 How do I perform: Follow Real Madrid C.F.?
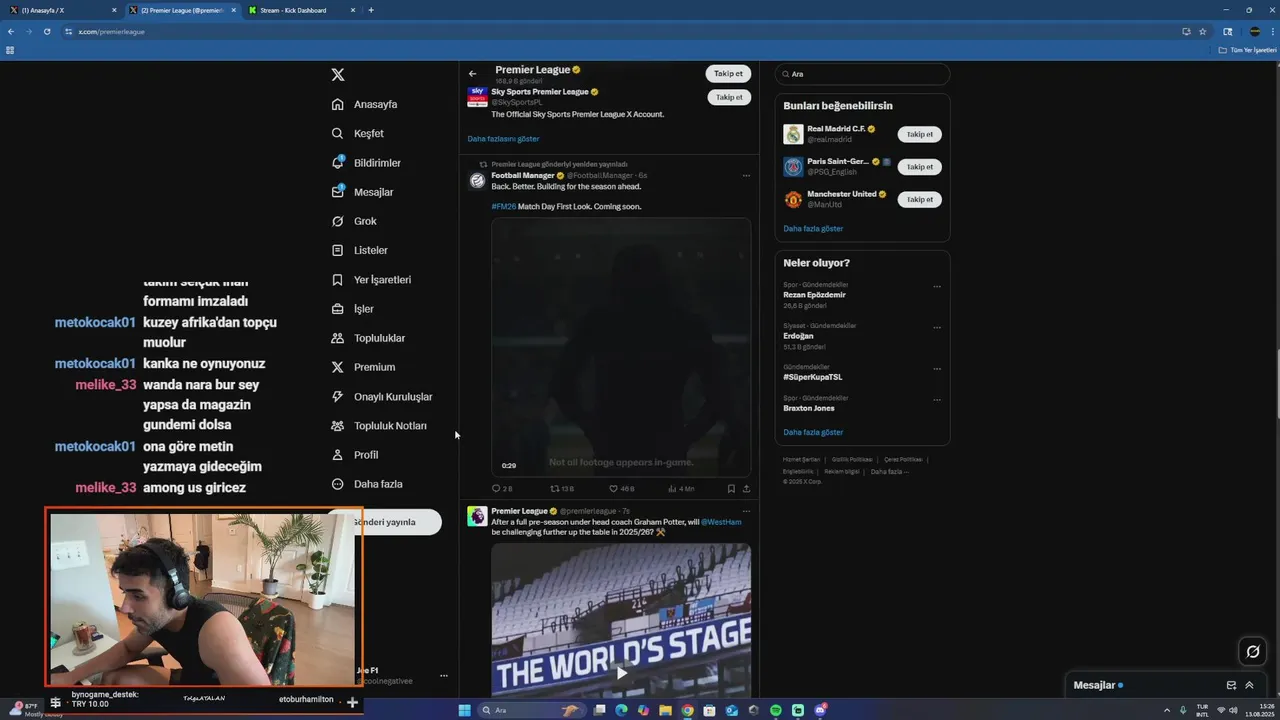919,134
